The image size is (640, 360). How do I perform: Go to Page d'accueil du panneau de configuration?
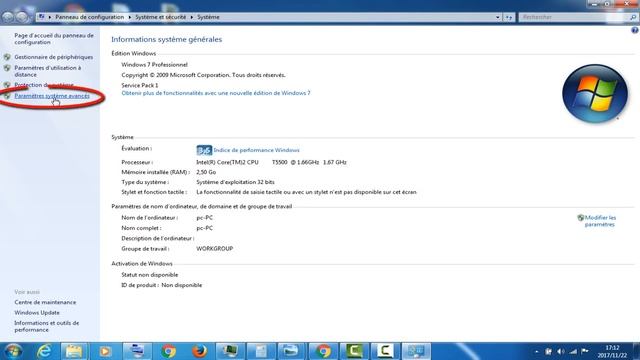tap(54, 39)
